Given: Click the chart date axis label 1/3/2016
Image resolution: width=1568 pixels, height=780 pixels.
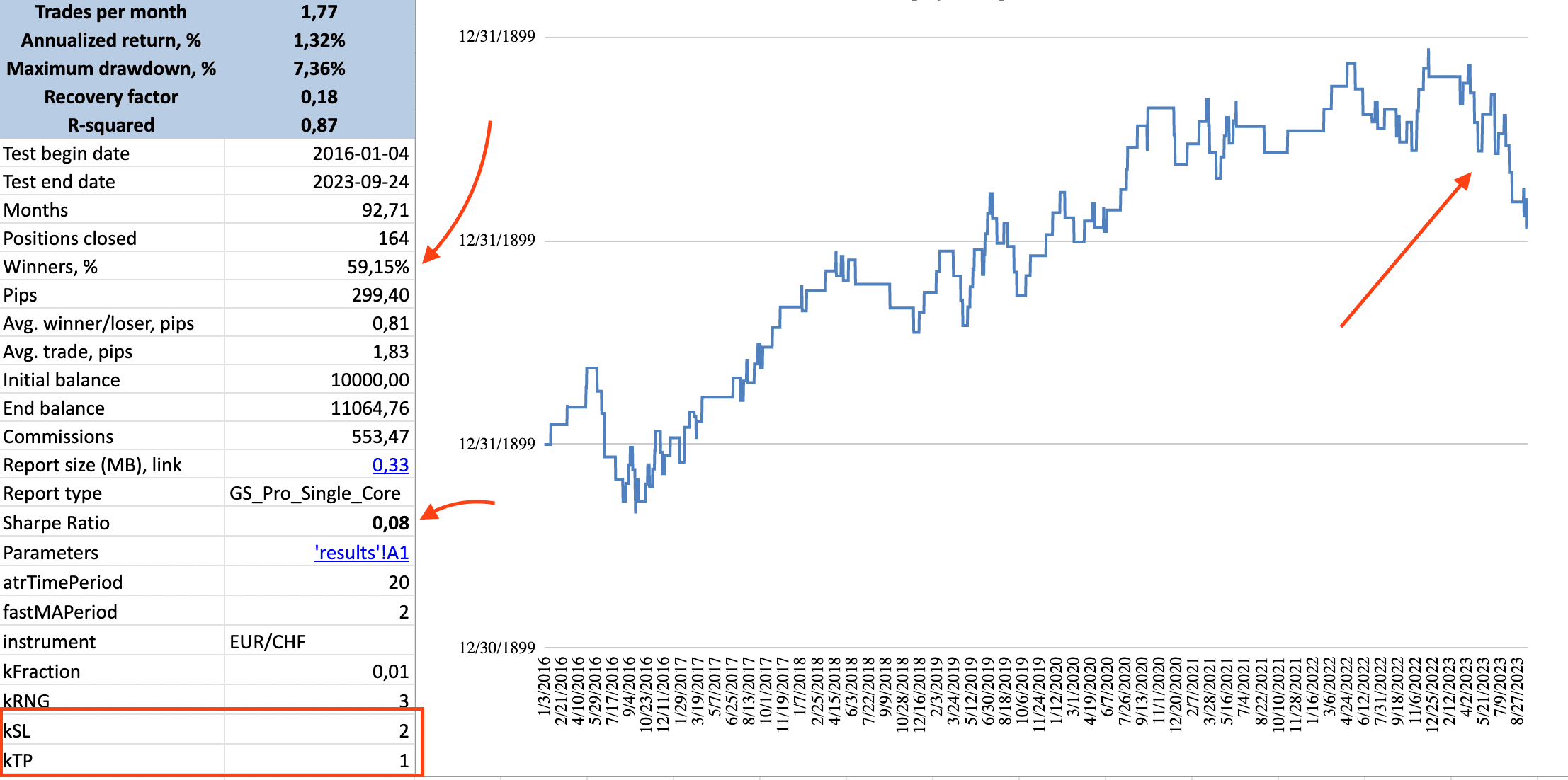Looking at the screenshot, I should pos(544,685).
